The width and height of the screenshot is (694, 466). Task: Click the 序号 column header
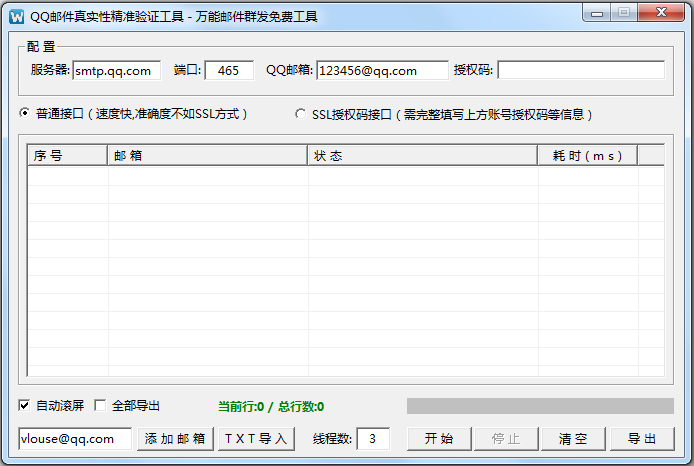(x=67, y=155)
